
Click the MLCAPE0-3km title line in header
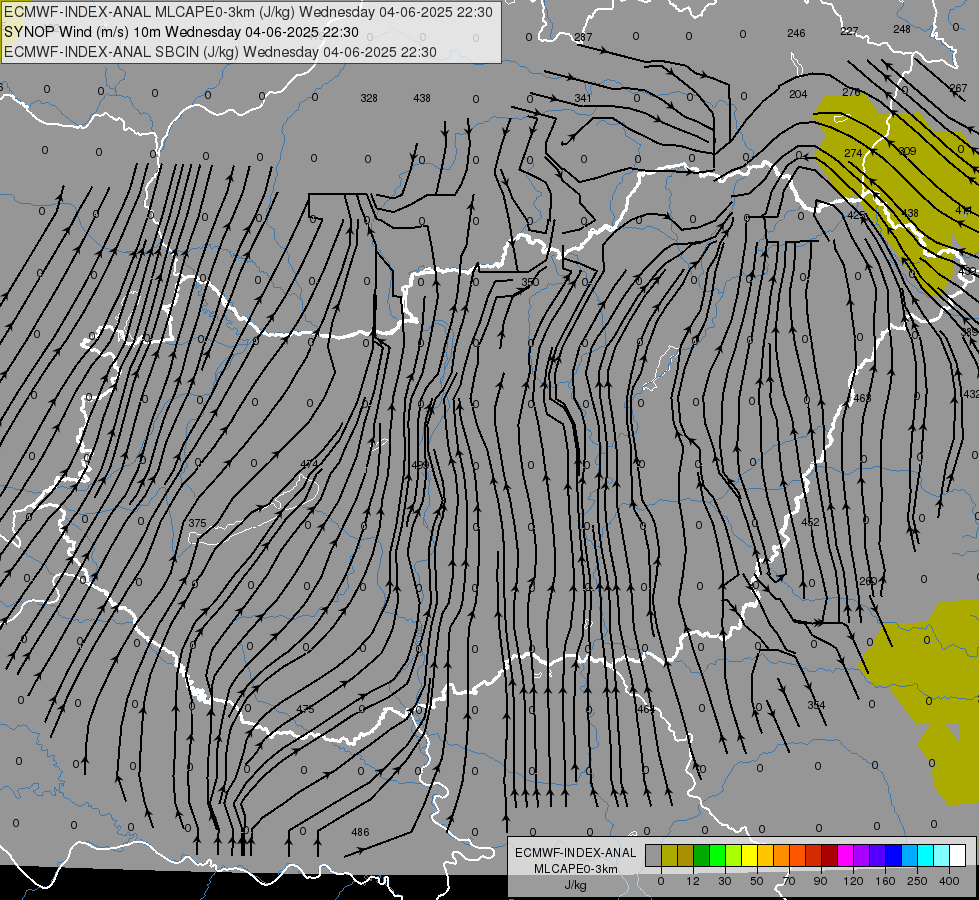(248, 12)
